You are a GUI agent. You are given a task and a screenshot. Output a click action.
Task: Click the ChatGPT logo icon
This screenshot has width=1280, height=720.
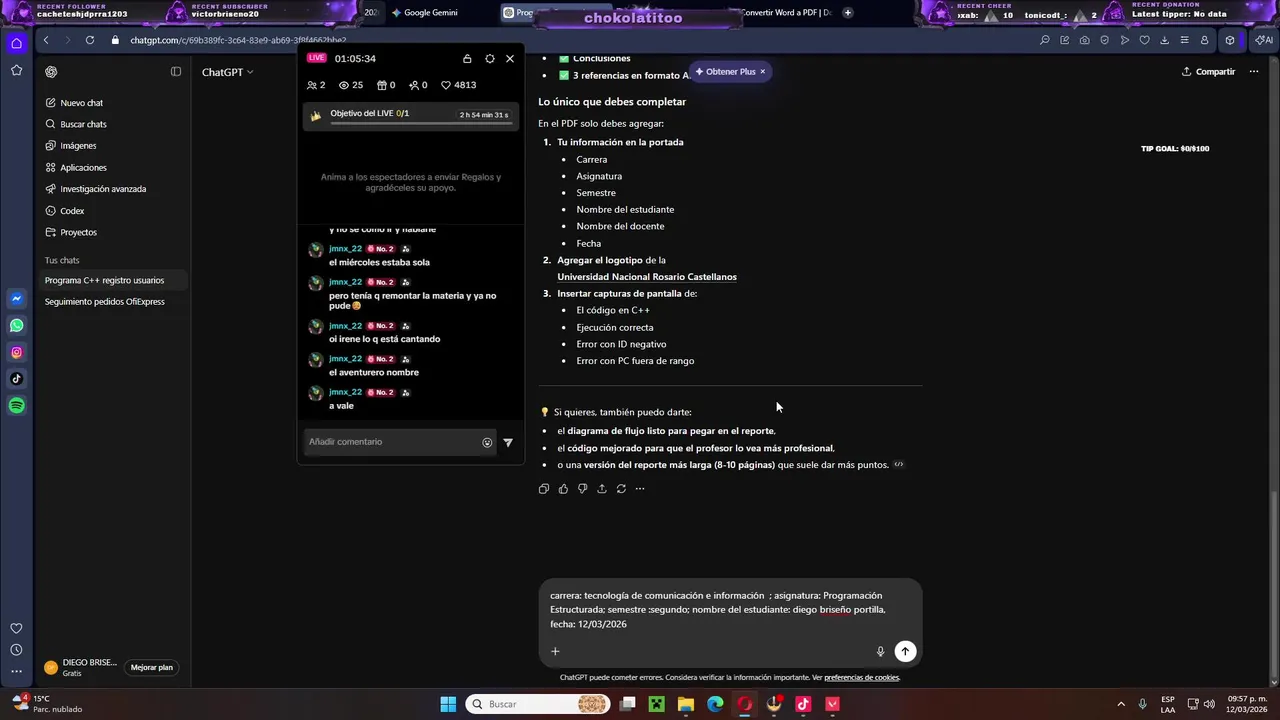[51, 72]
